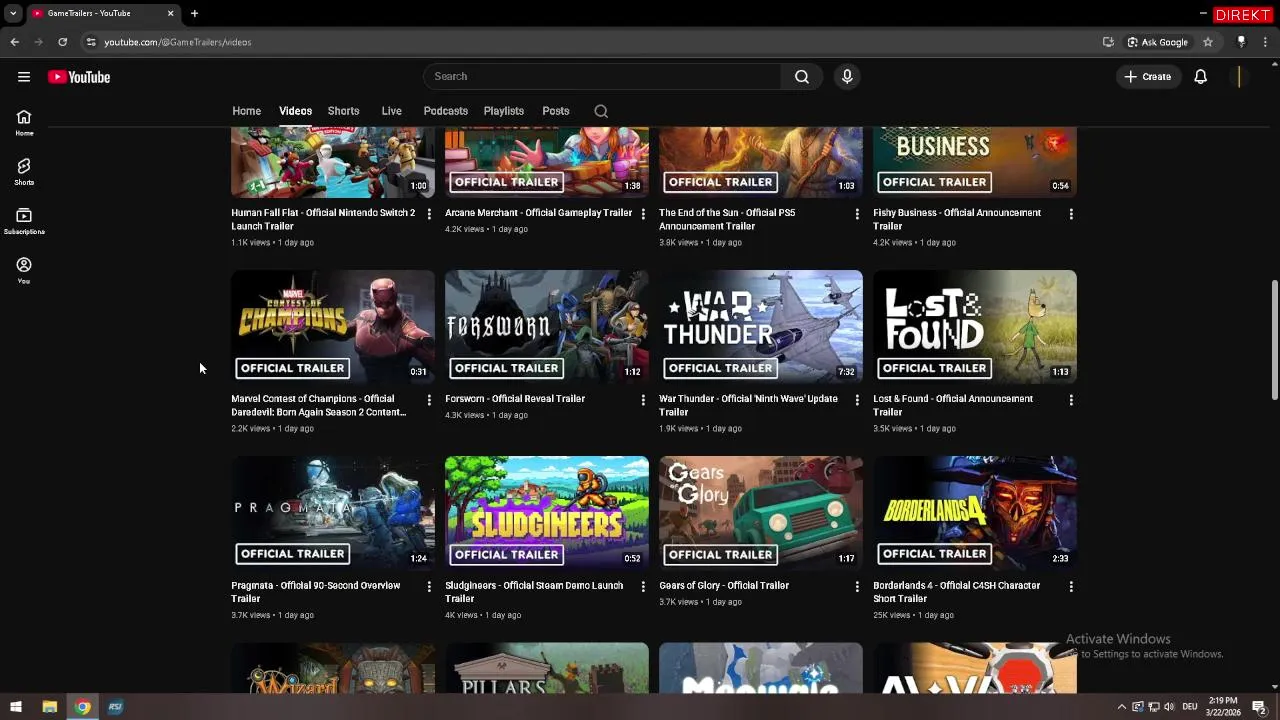Search within channel using magnifier icon
This screenshot has width=1280, height=720.
click(x=601, y=111)
